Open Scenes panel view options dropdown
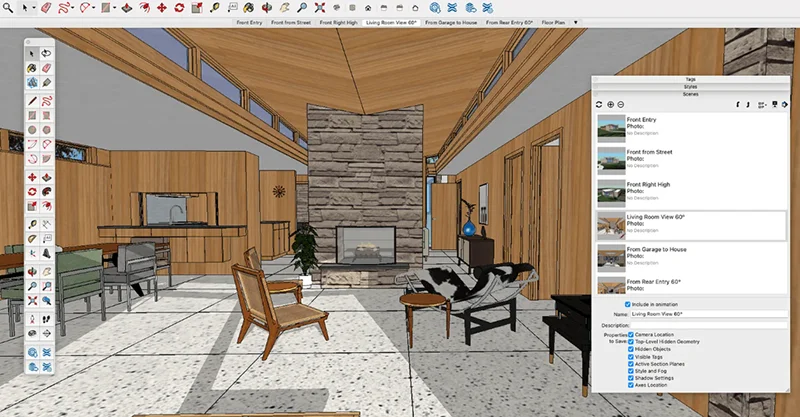 pyautogui.click(x=762, y=105)
